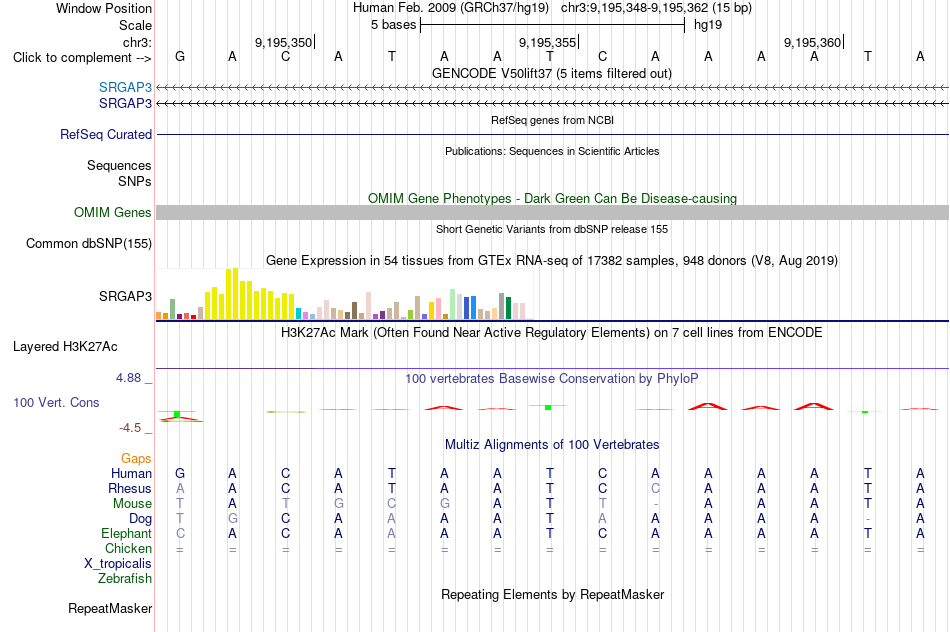Click 'Publications: Sequences in Scientific Articles' title
Image resolution: width=950 pixels, height=632 pixels.
[552, 151]
